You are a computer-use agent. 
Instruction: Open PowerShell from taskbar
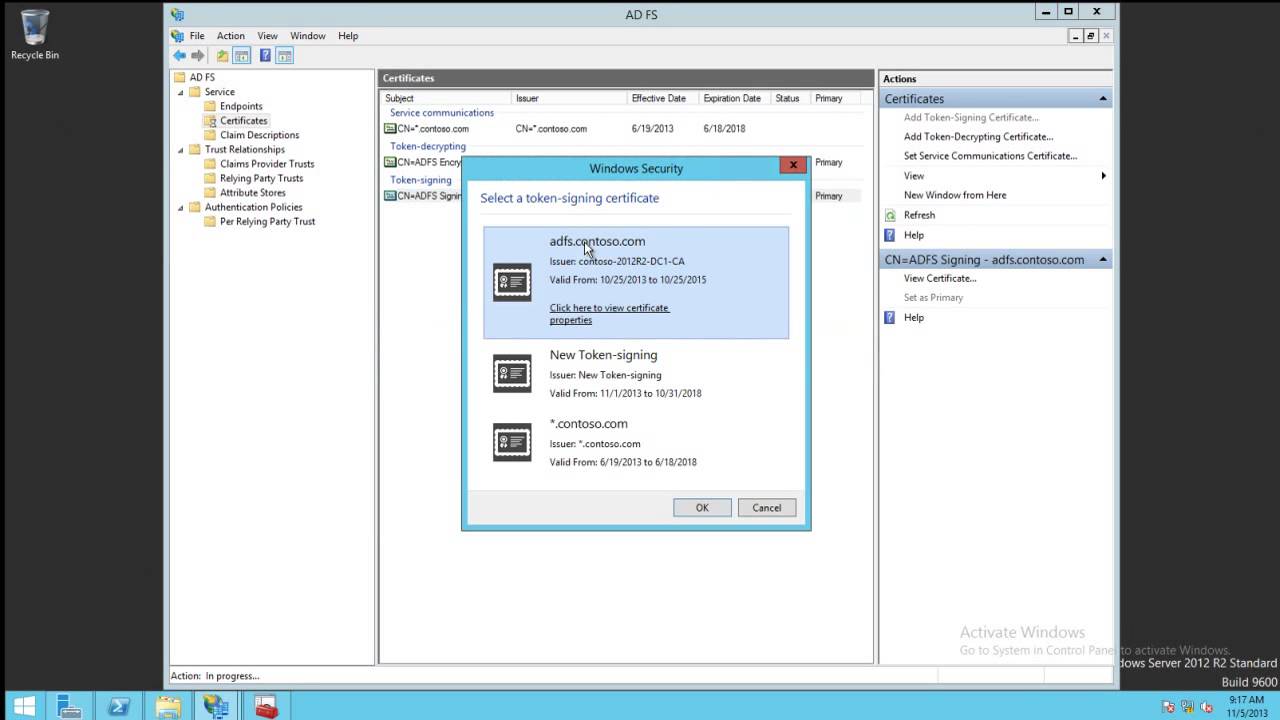118,706
